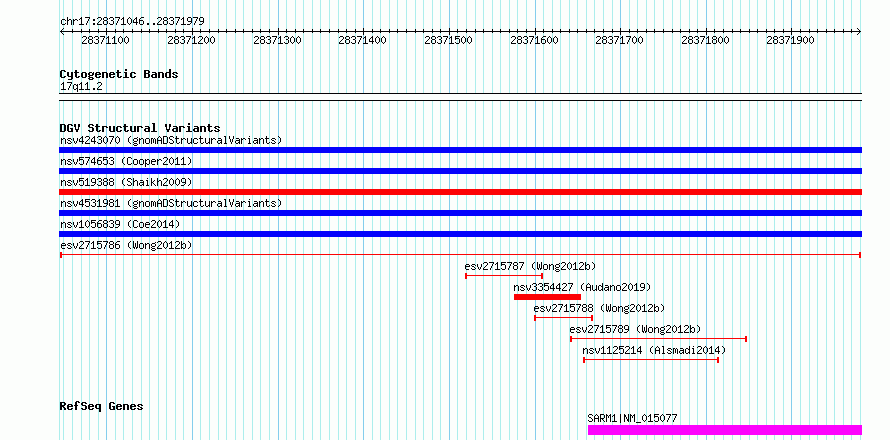890x440 pixels.
Task: Open variant label nsv4531981 (gnomADStructuralVariants)
Action: pos(171,203)
